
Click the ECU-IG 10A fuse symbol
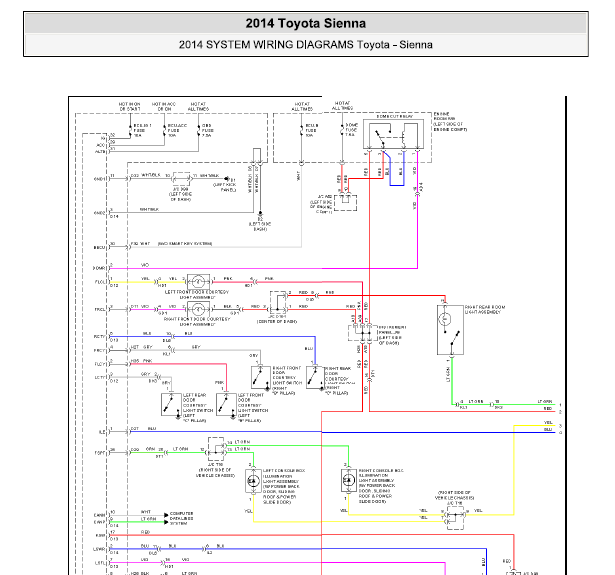click(130, 130)
